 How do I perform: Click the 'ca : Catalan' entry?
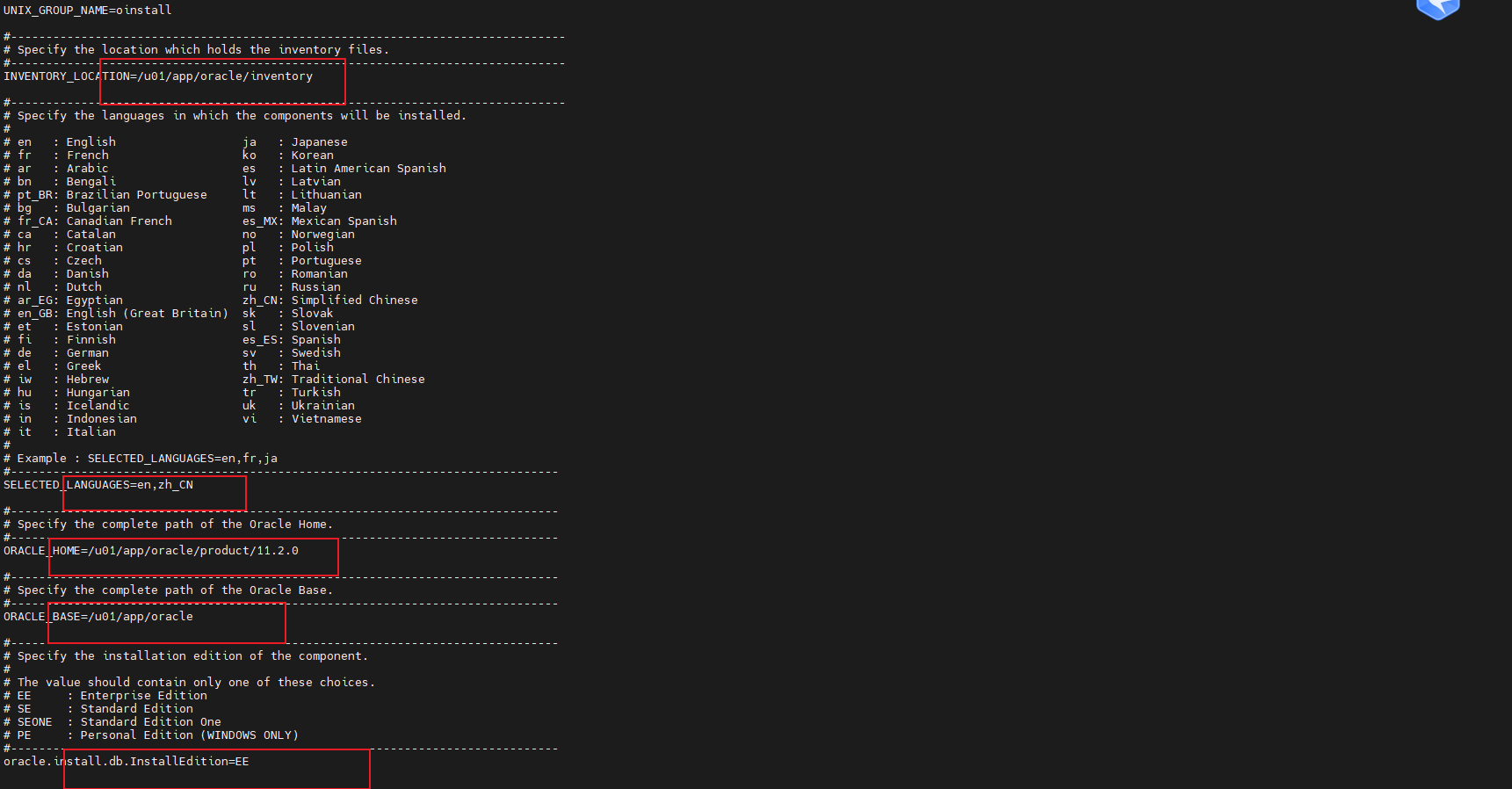click(x=67, y=235)
